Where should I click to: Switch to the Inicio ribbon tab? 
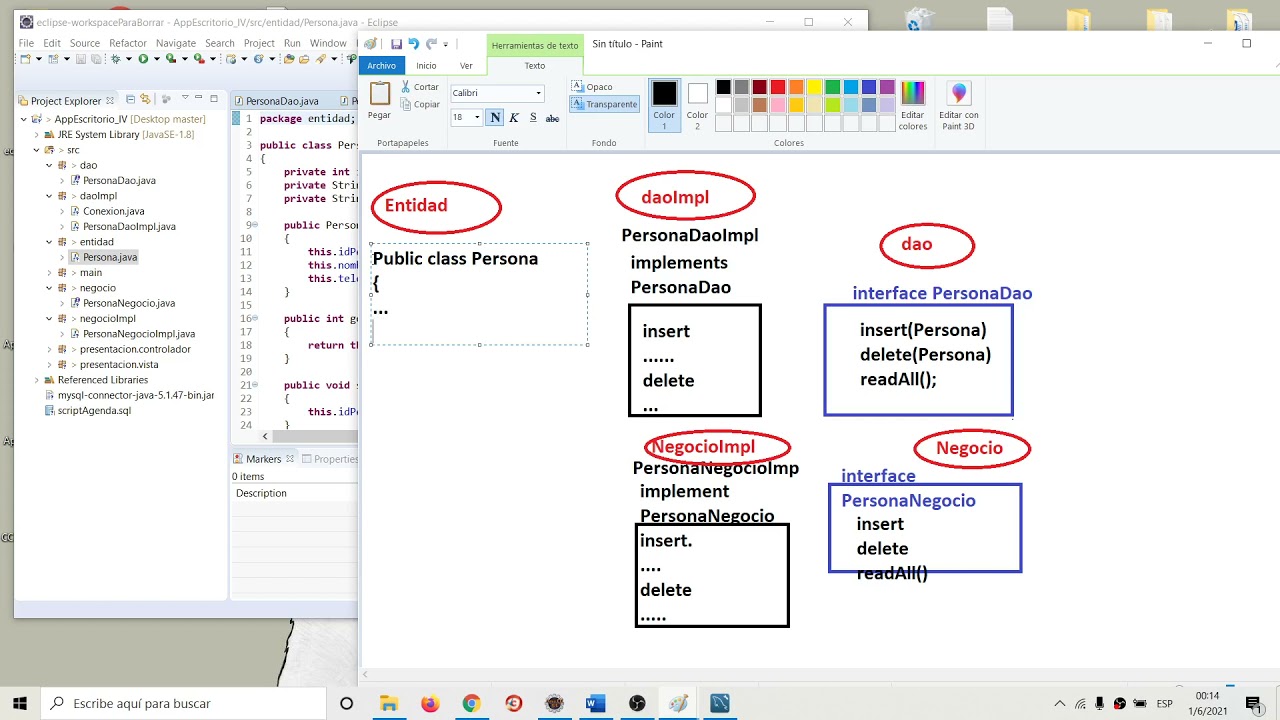point(426,66)
